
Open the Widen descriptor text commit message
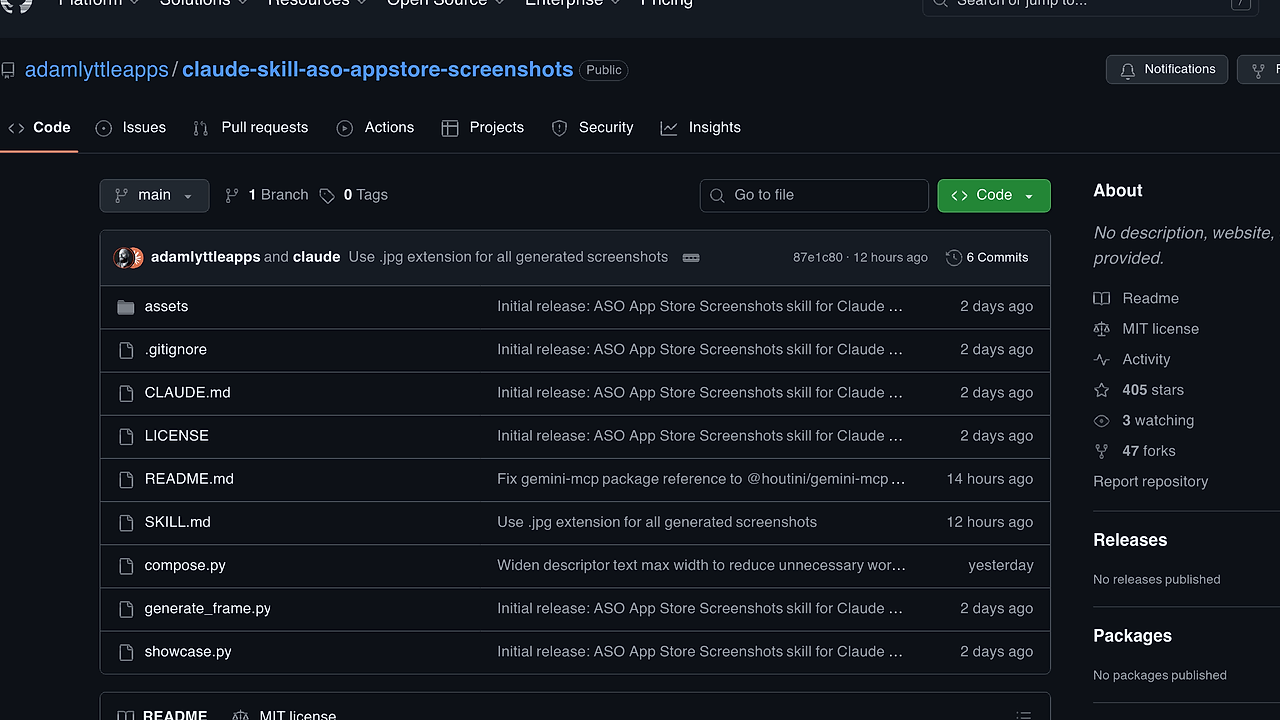[701, 565]
